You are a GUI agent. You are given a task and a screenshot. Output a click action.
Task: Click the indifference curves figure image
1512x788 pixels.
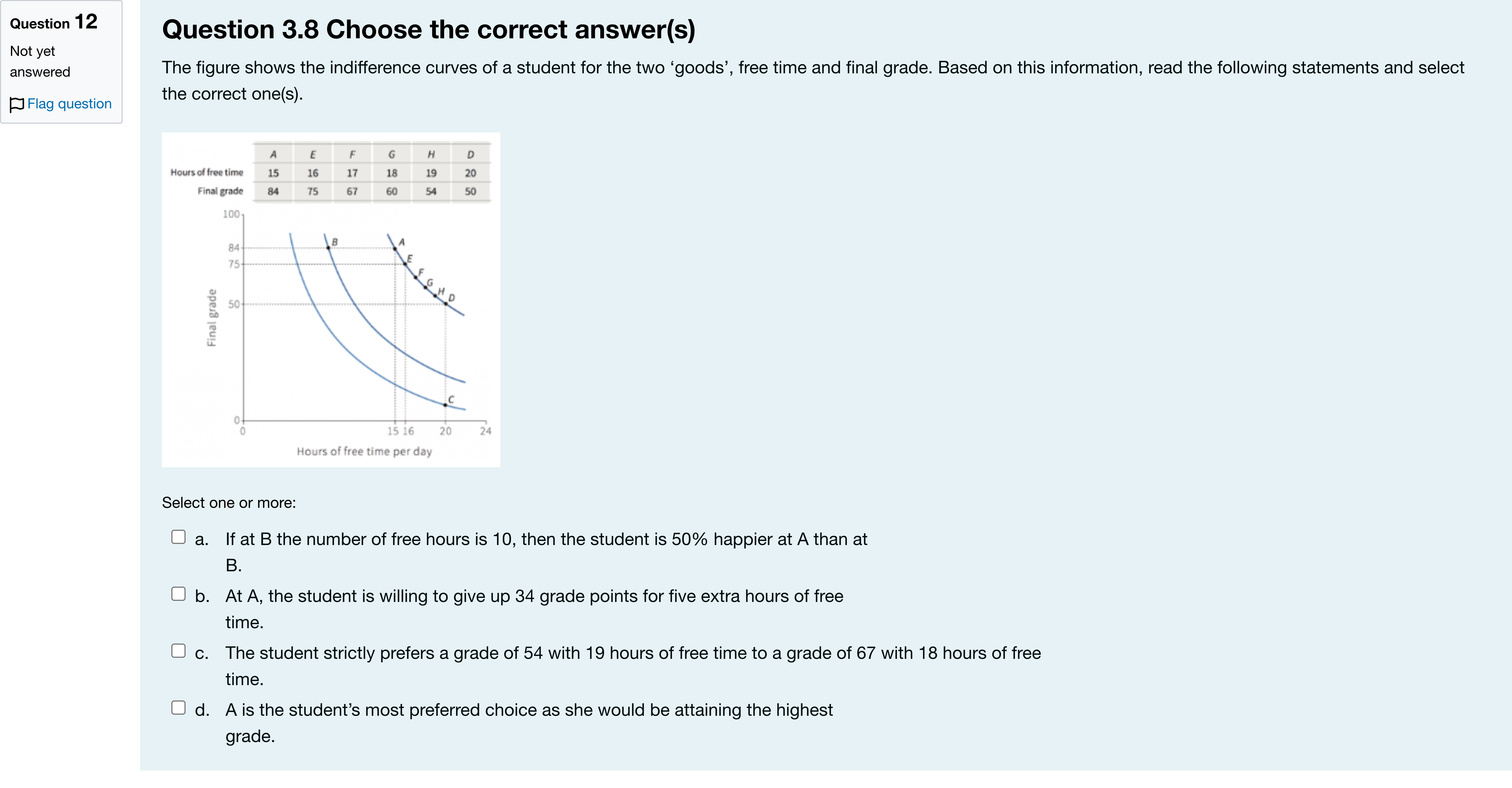(331, 300)
